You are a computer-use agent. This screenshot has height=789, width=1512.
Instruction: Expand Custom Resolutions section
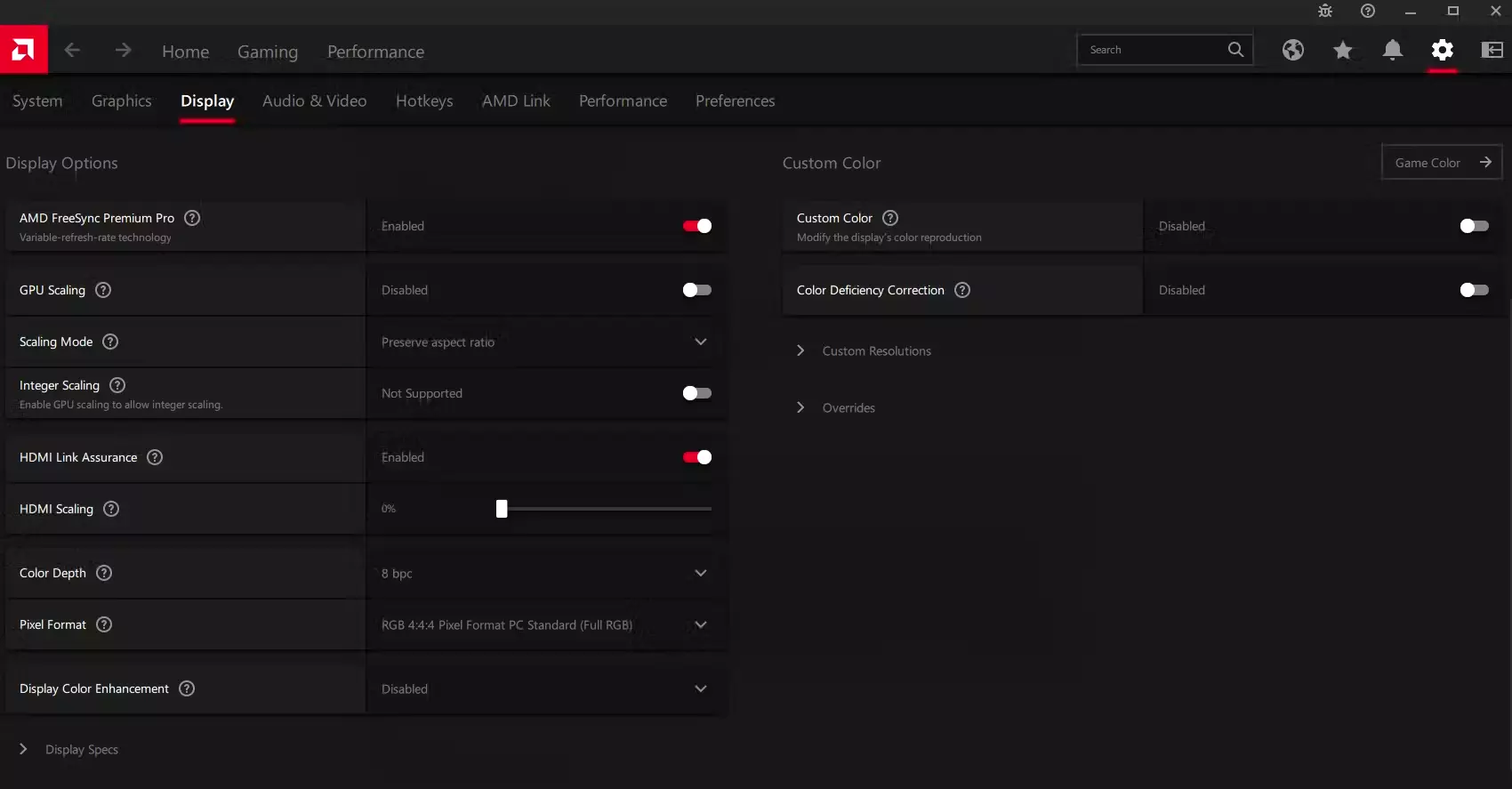tap(865, 350)
